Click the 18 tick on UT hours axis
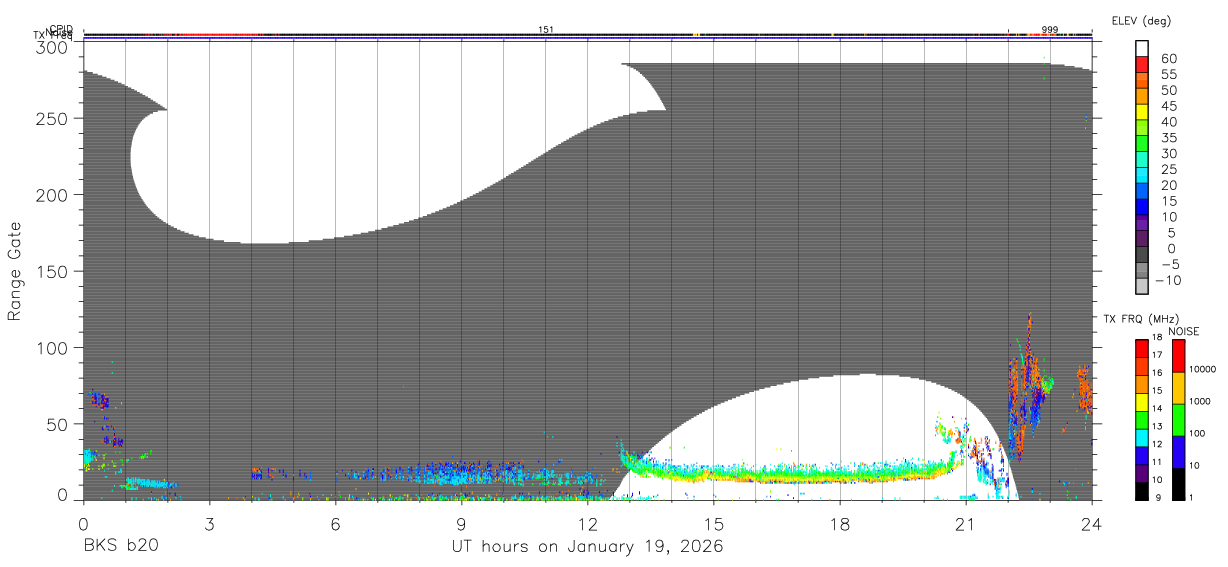 [839, 523]
